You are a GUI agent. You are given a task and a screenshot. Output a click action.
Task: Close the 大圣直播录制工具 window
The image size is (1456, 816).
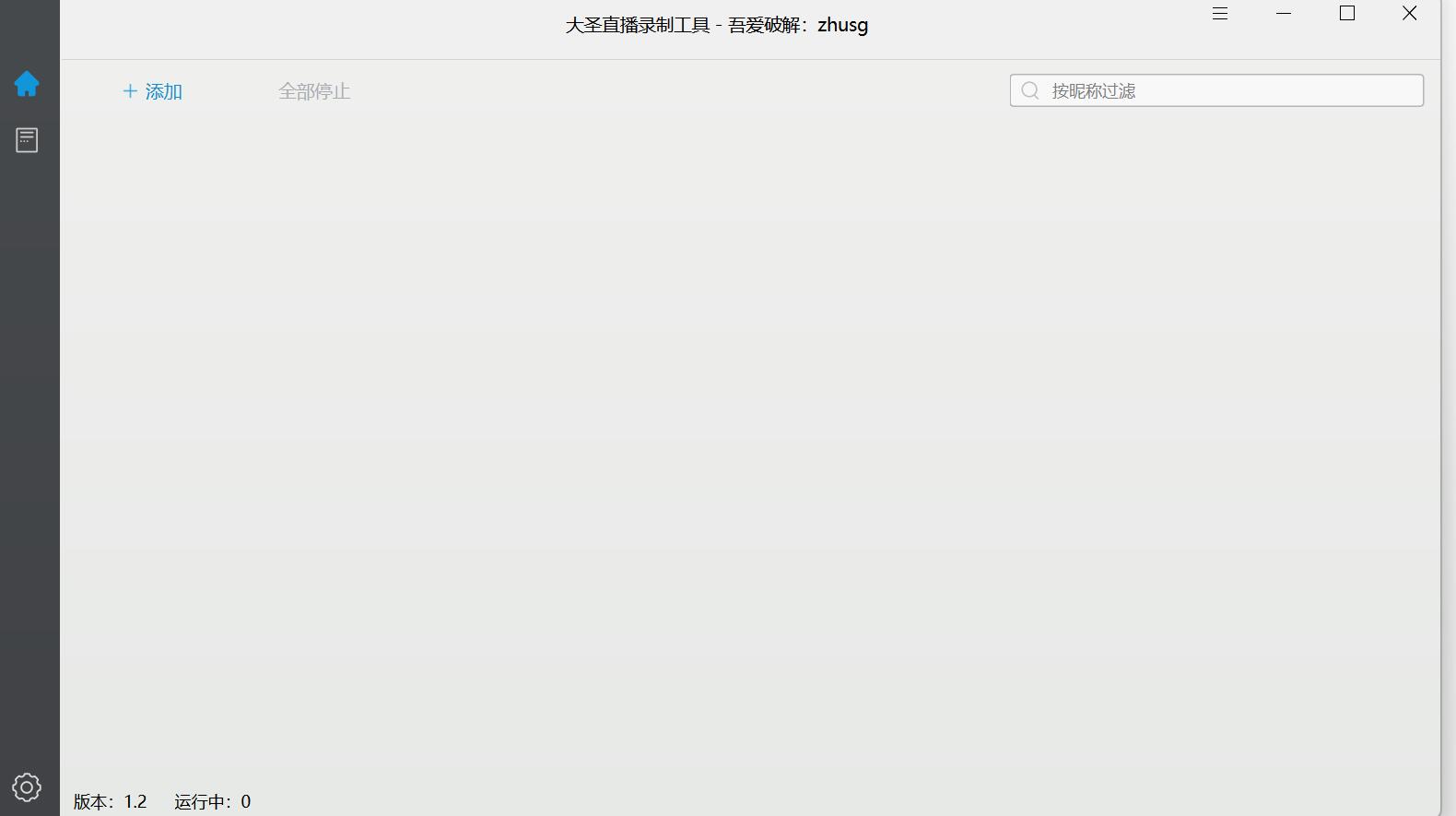tap(1409, 14)
